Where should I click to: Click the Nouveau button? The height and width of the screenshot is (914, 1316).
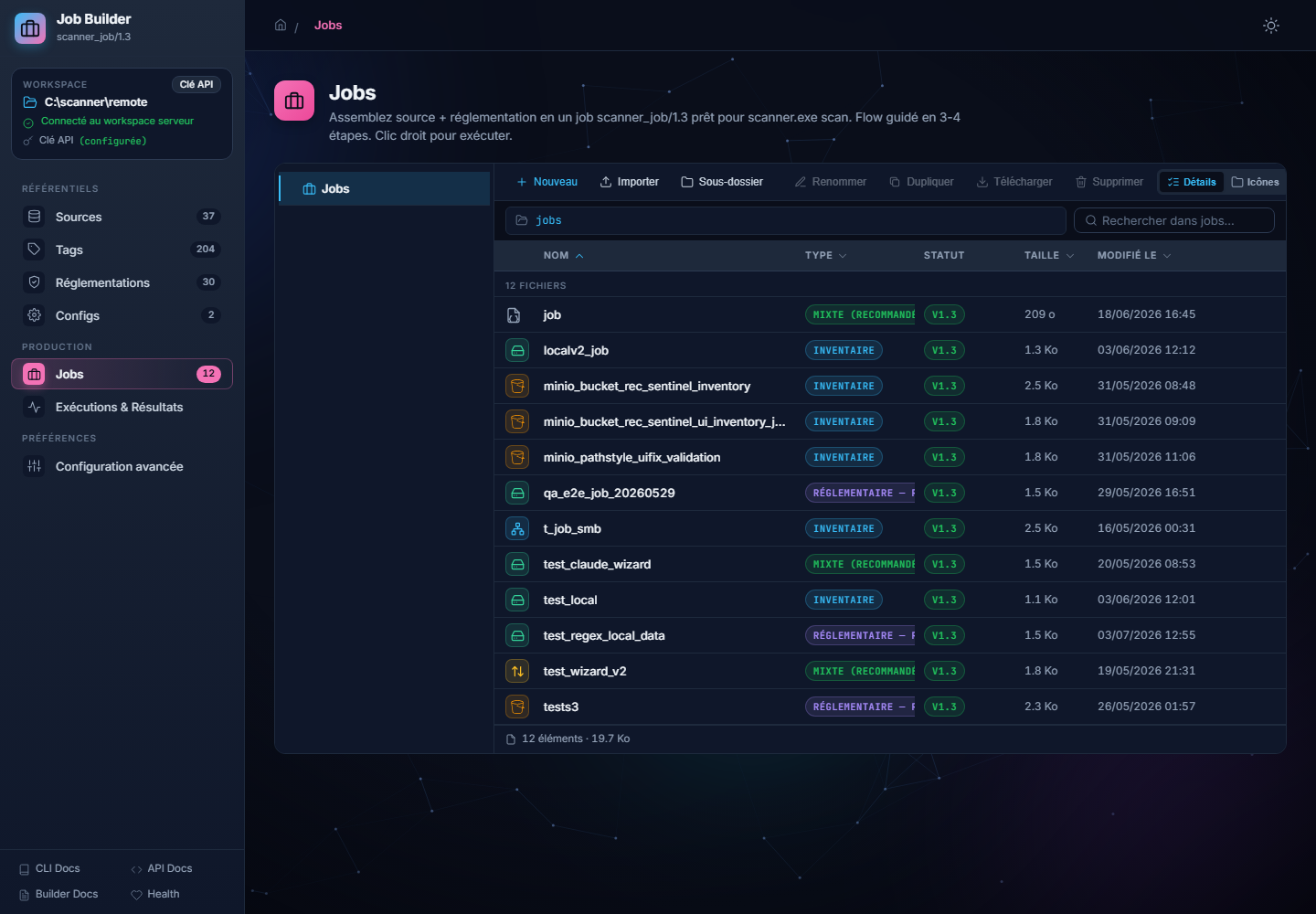547,182
